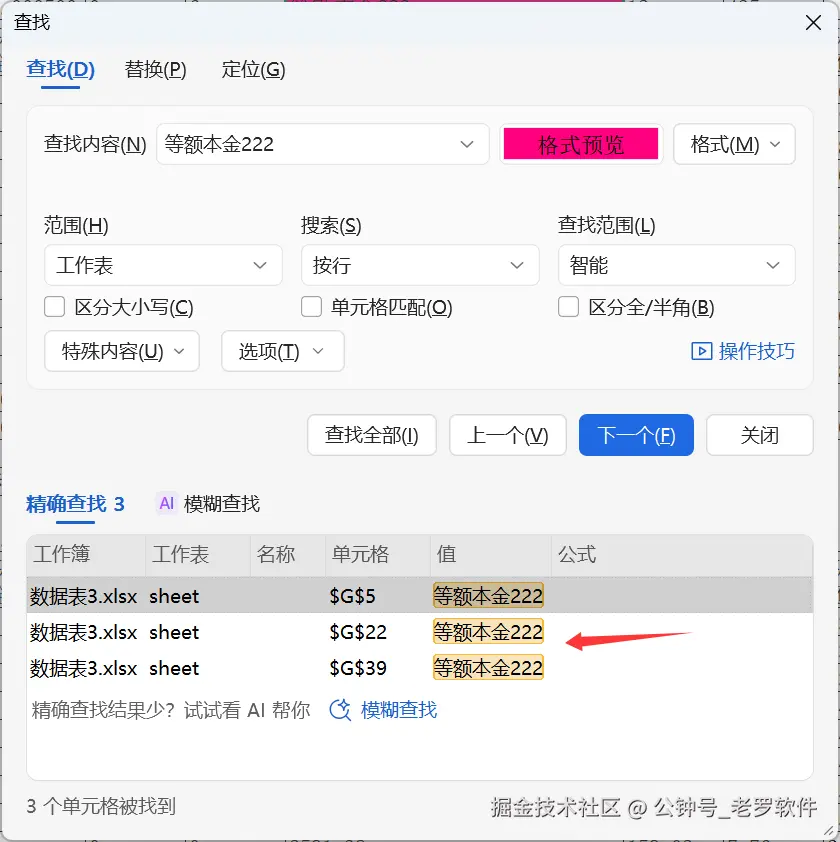The width and height of the screenshot is (840, 842).
Task: Switch to the 查找(D) tab
Action: point(60,69)
